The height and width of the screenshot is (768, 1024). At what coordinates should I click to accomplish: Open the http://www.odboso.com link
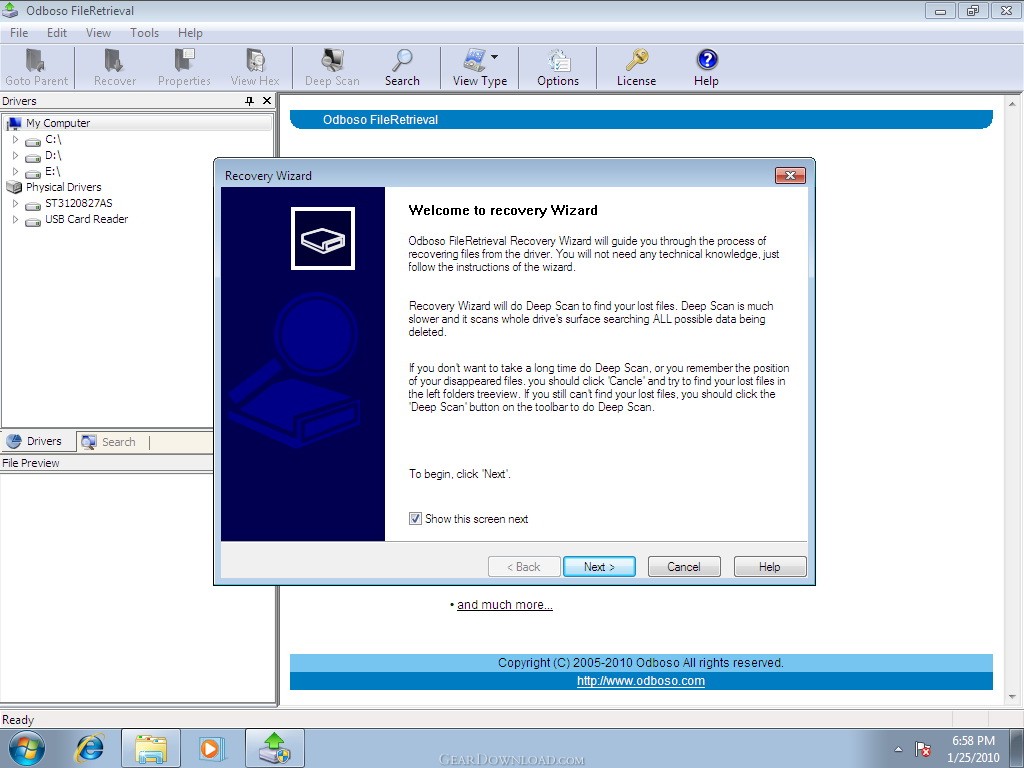[x=641, y=680]
